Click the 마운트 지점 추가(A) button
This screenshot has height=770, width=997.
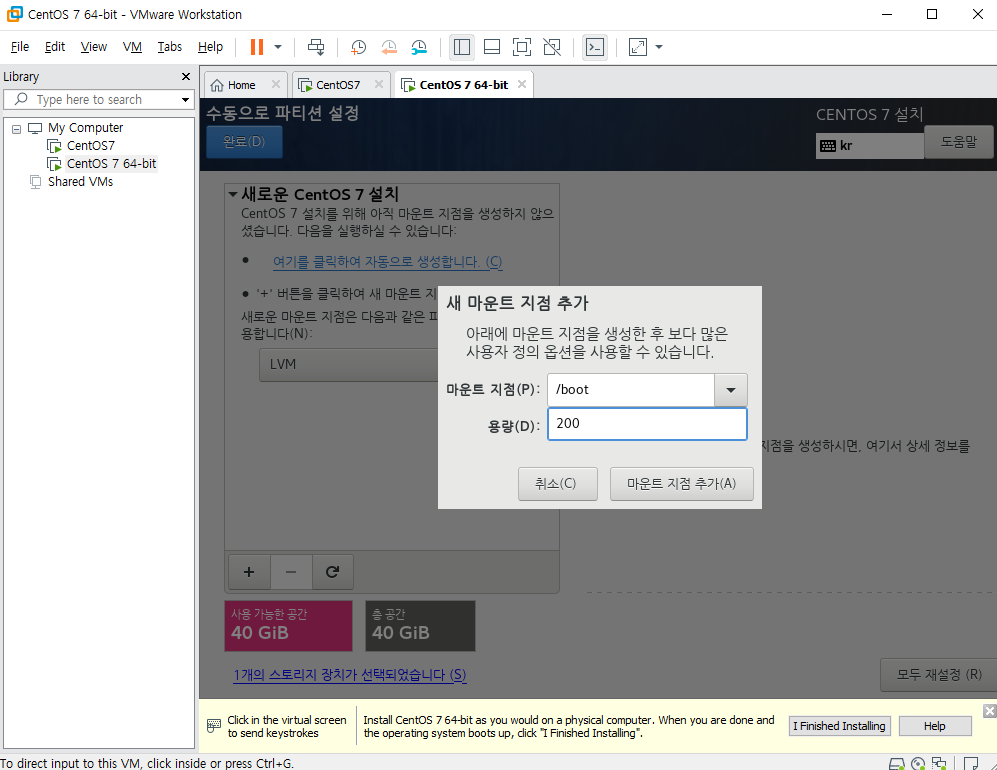[x=682, y=484]
